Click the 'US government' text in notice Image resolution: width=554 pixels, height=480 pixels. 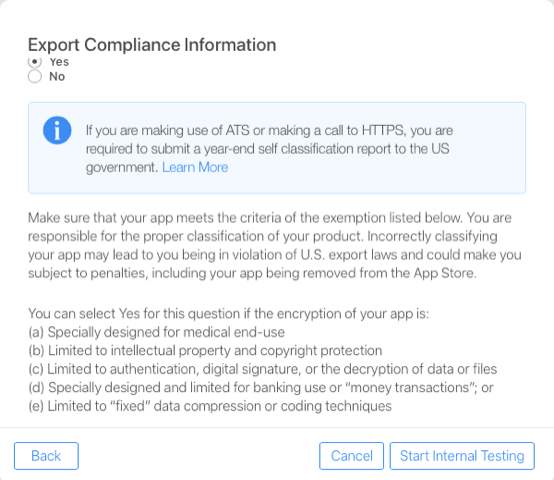[267, 158]
